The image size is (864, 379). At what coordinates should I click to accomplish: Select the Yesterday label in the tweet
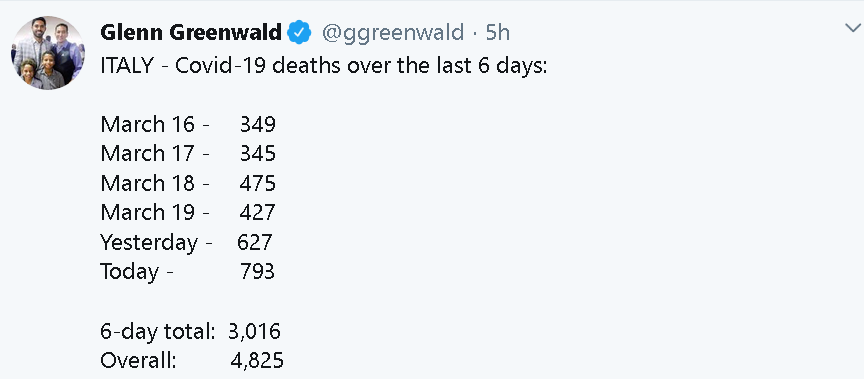(149, 243)
